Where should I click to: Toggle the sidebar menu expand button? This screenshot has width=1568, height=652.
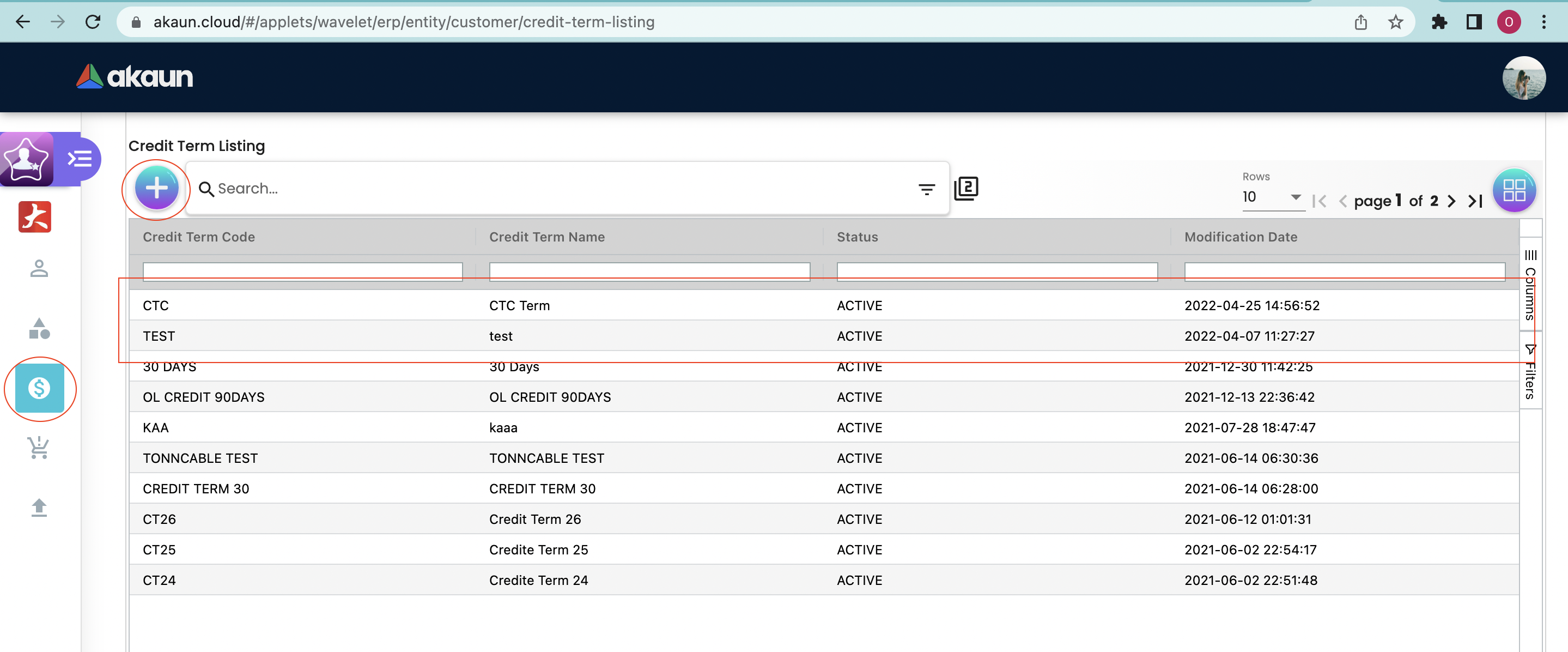click(x=80, y=159)
